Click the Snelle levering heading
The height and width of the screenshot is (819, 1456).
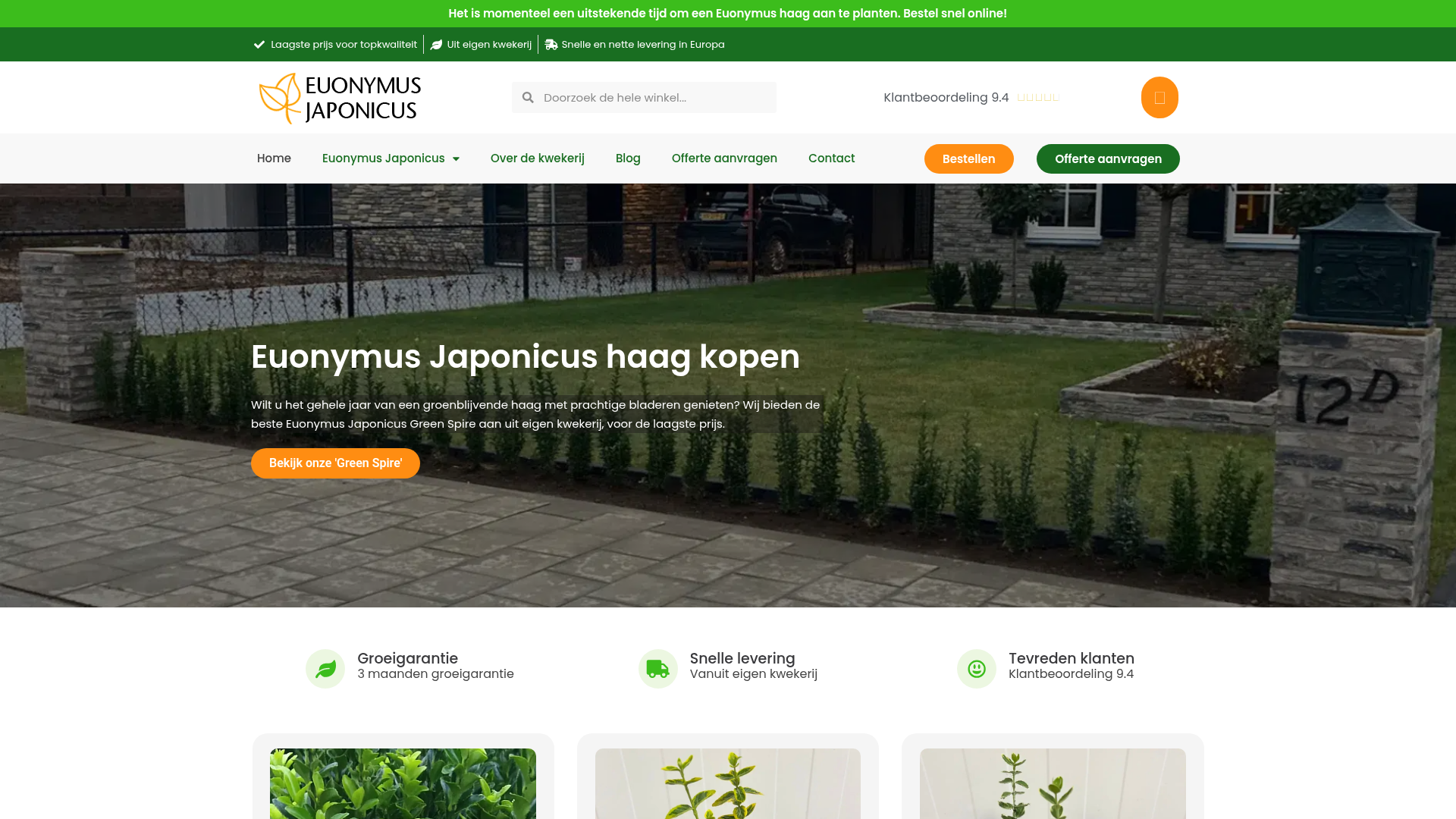point(742,658)
